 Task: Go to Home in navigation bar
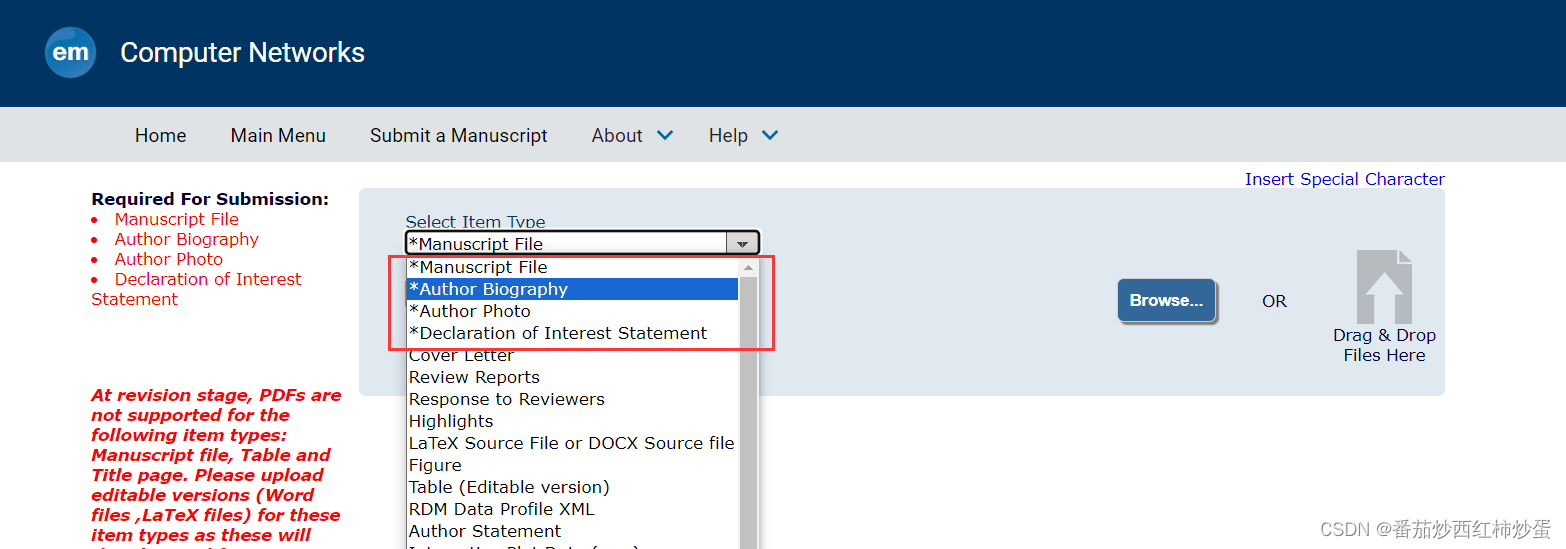(160, 135)
